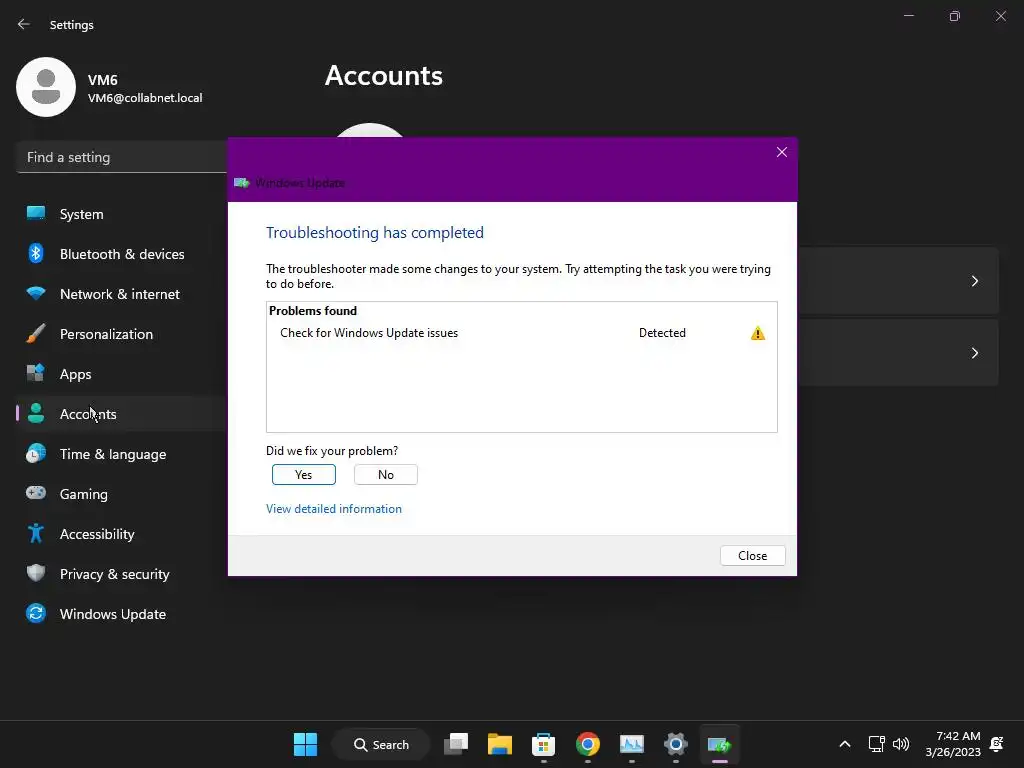Click the System icon in Settings sidebar

36,214
